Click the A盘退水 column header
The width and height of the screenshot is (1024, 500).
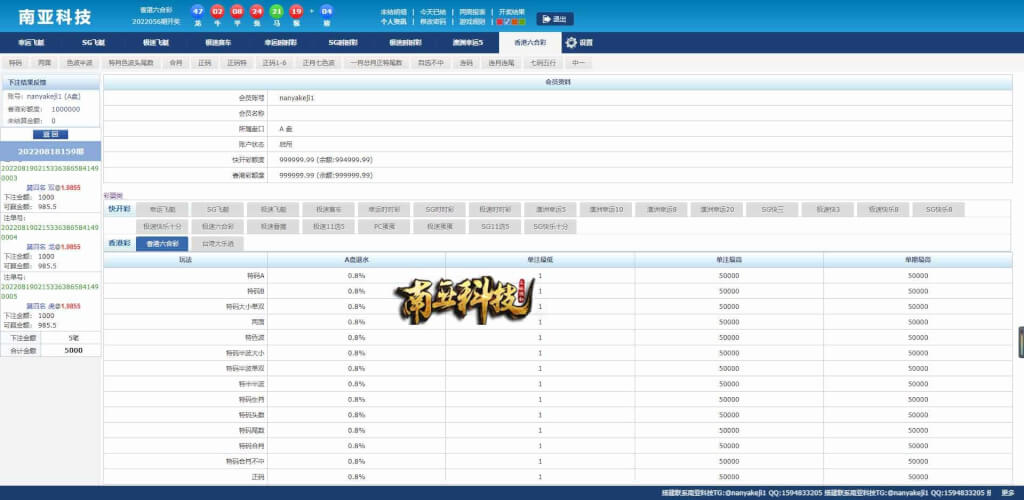[357, 260]
